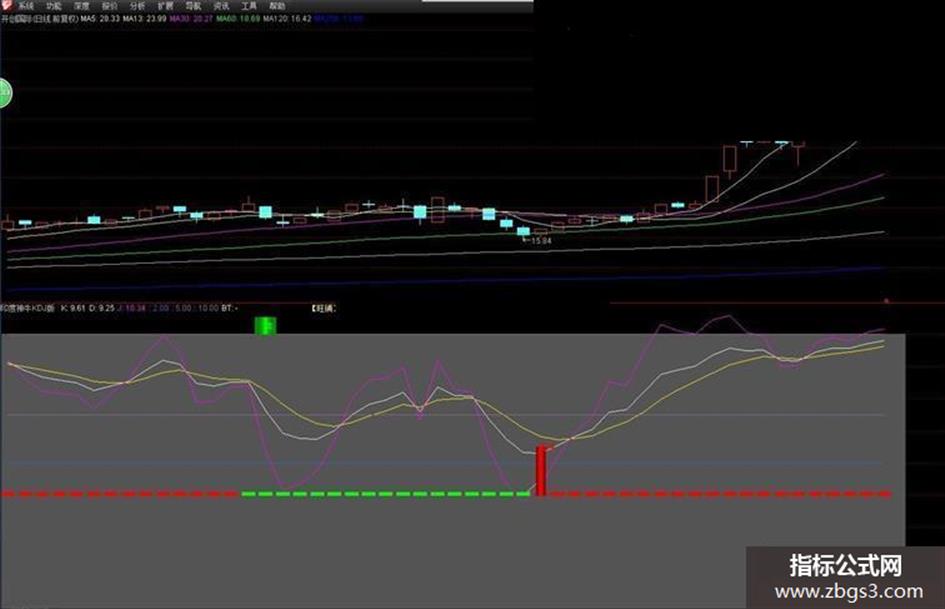Click the D: 9.25 value
Viewport: 945px width, 609px height.
coord(102,308)
